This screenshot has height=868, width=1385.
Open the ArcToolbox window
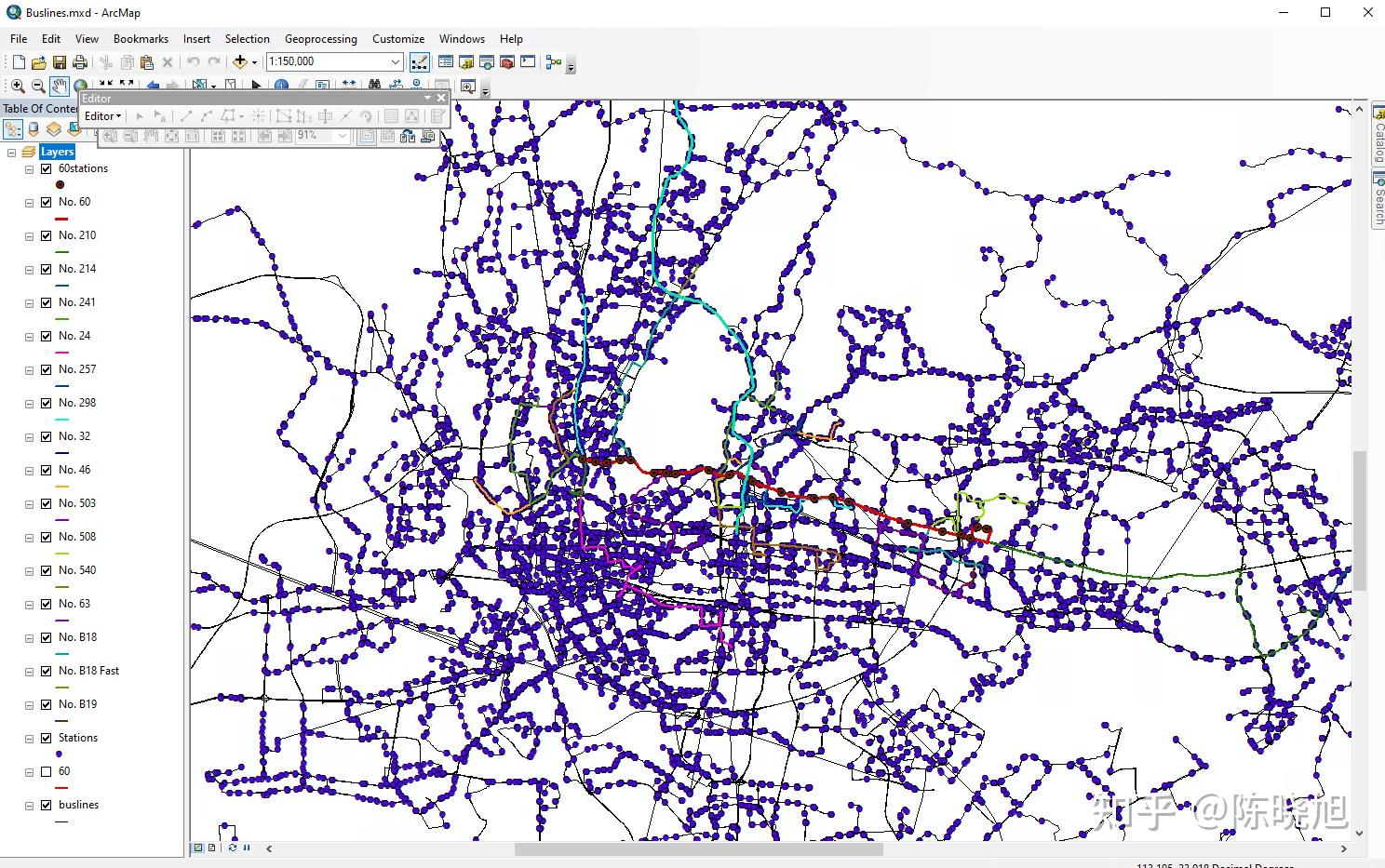[x=508, y=62]
